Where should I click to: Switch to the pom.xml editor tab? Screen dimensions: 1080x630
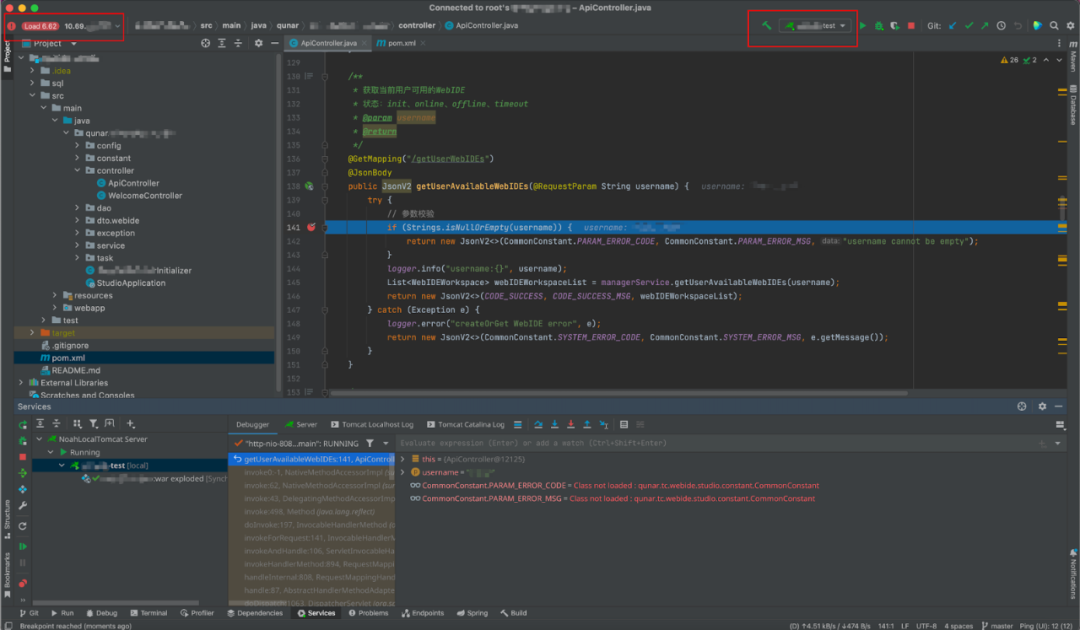point(401,43)
